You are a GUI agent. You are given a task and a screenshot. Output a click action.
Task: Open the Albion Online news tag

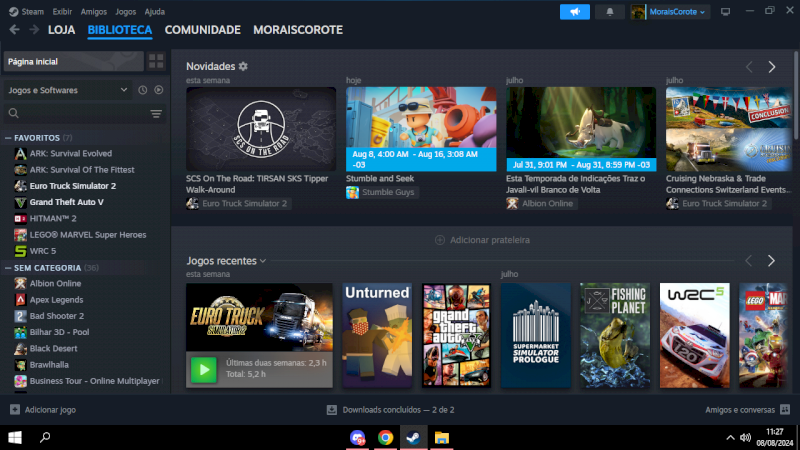pos(541,203)
